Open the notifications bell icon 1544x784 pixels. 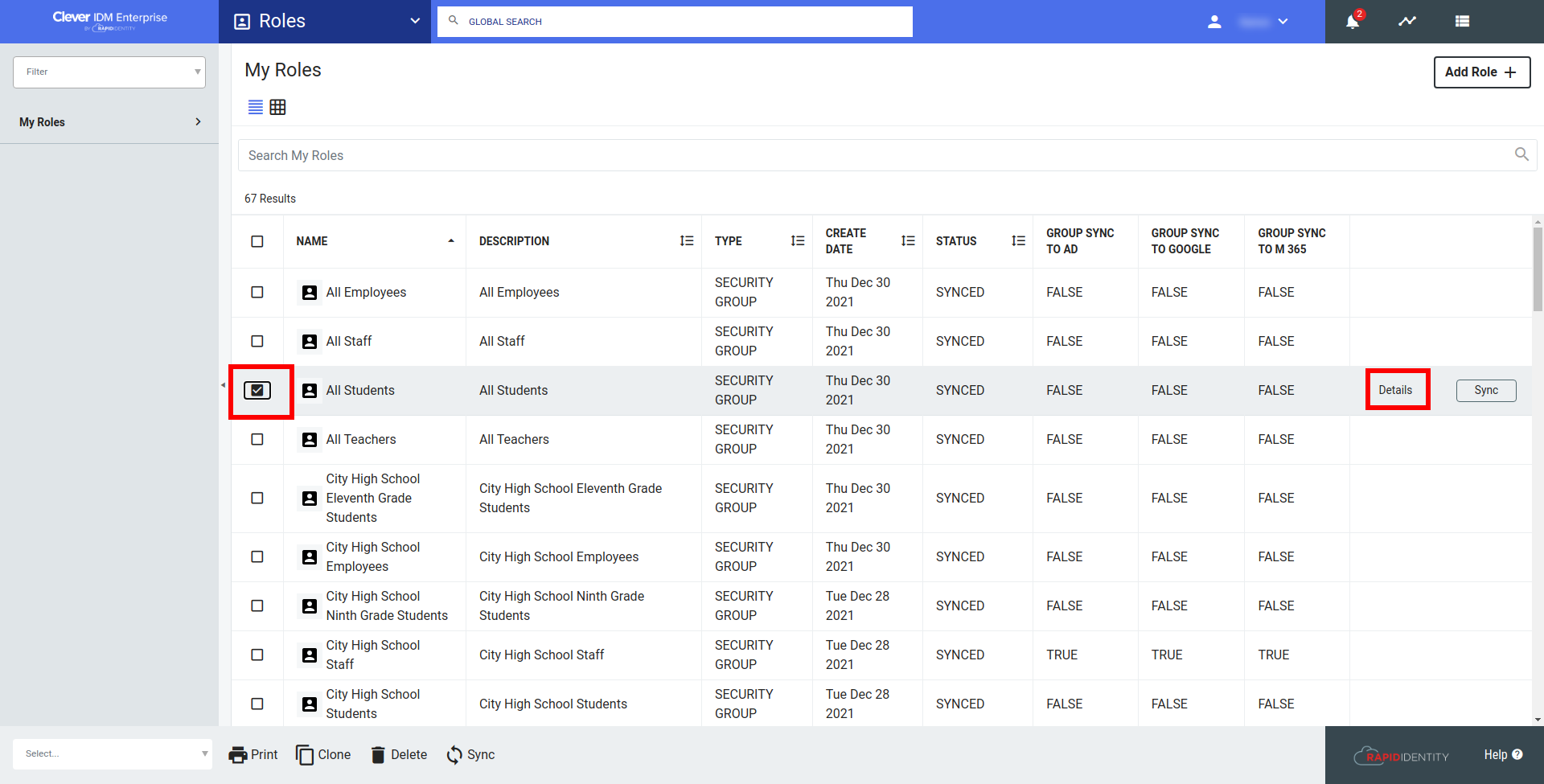pos(1353,22)
